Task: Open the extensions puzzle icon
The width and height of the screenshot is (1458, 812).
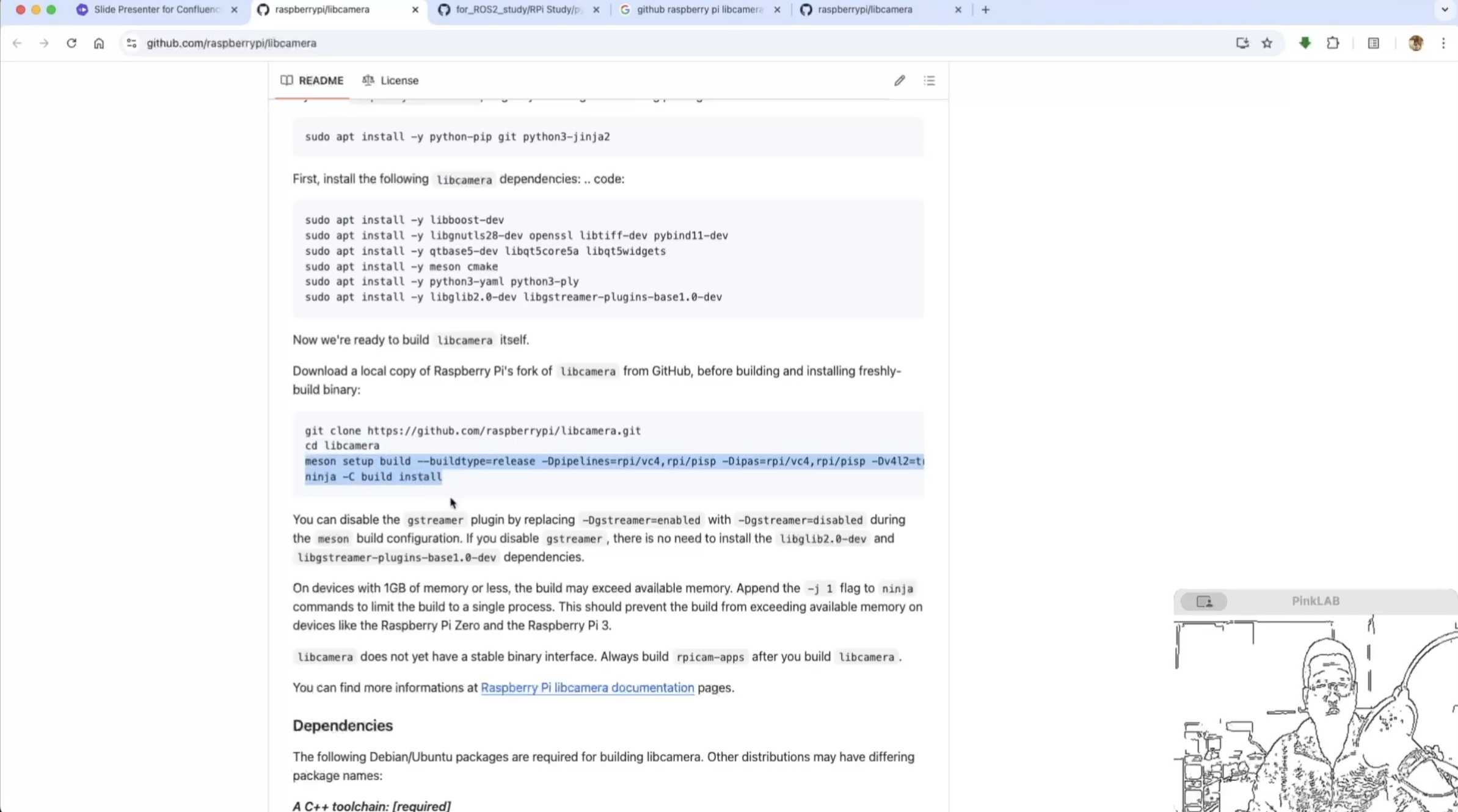Action: pyautogui.click(x=1333, y=43)
